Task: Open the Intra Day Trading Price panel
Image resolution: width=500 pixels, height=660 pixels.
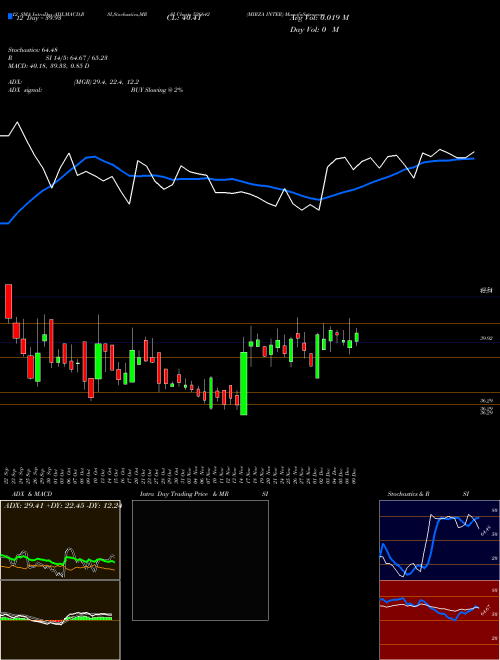Action: 200,560
